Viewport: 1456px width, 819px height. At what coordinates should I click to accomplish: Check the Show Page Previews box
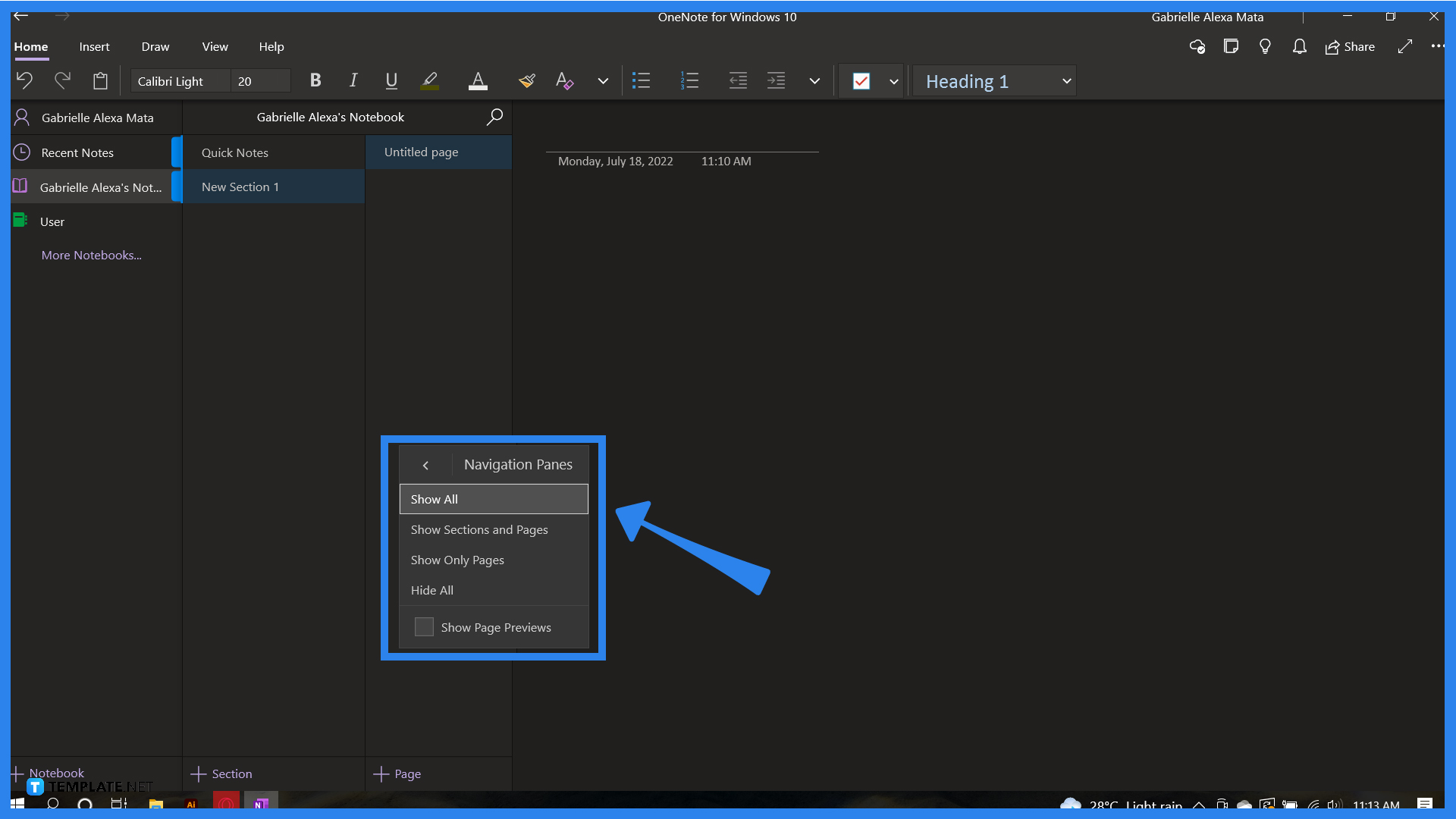tap(424, 626)
